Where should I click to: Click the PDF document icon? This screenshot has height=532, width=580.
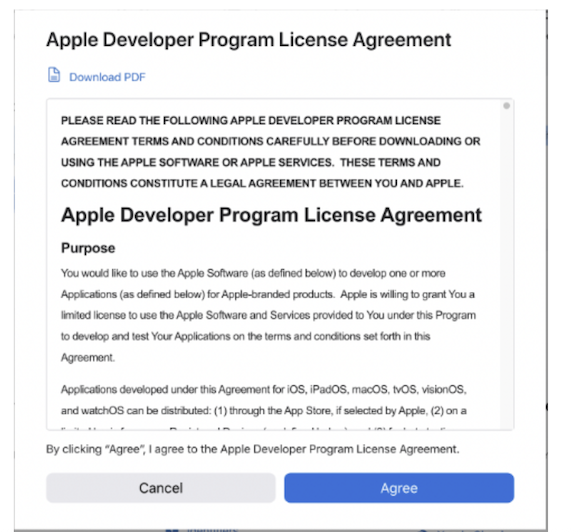pyautogui.click(x=54, y=75)
